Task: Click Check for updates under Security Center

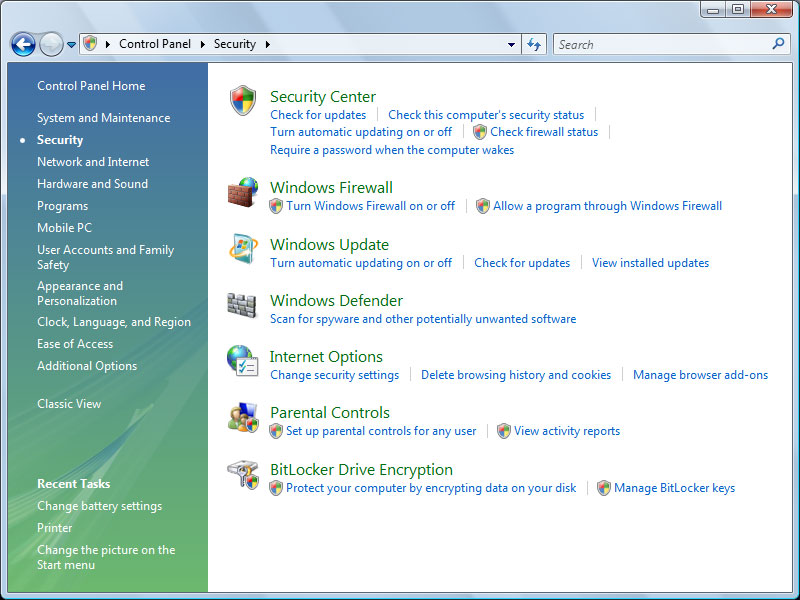Action: (318, 115)
